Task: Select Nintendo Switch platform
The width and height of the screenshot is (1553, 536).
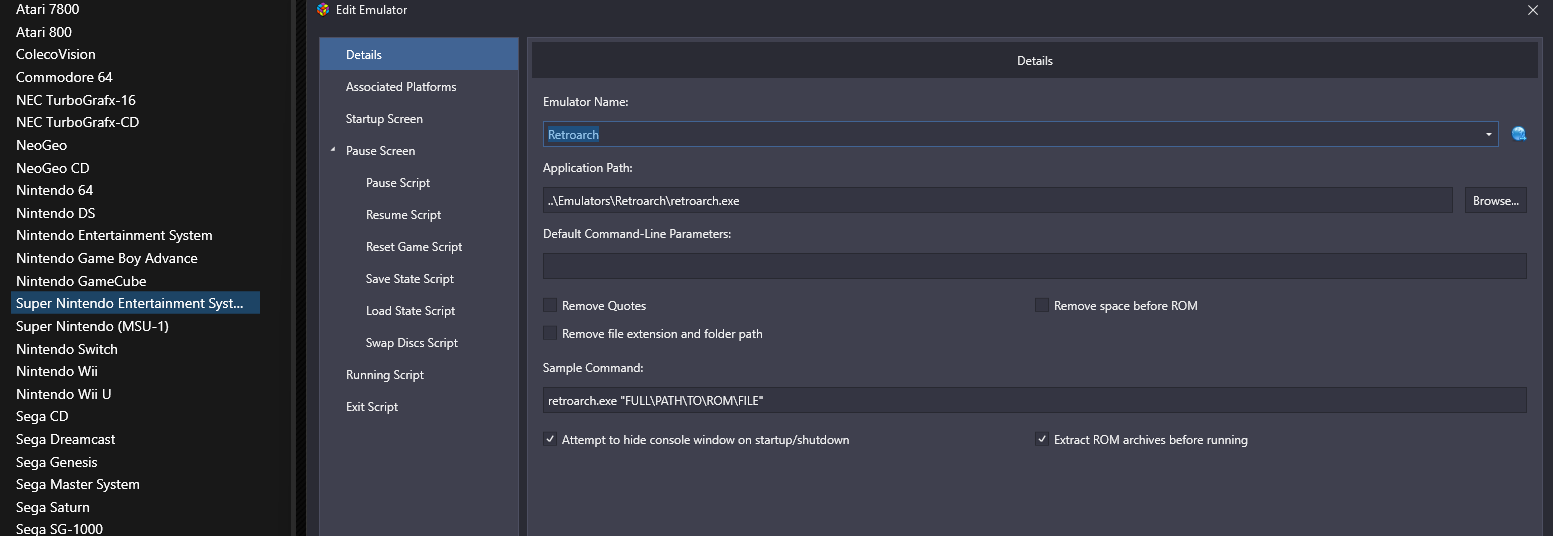Action: point(67,349)
